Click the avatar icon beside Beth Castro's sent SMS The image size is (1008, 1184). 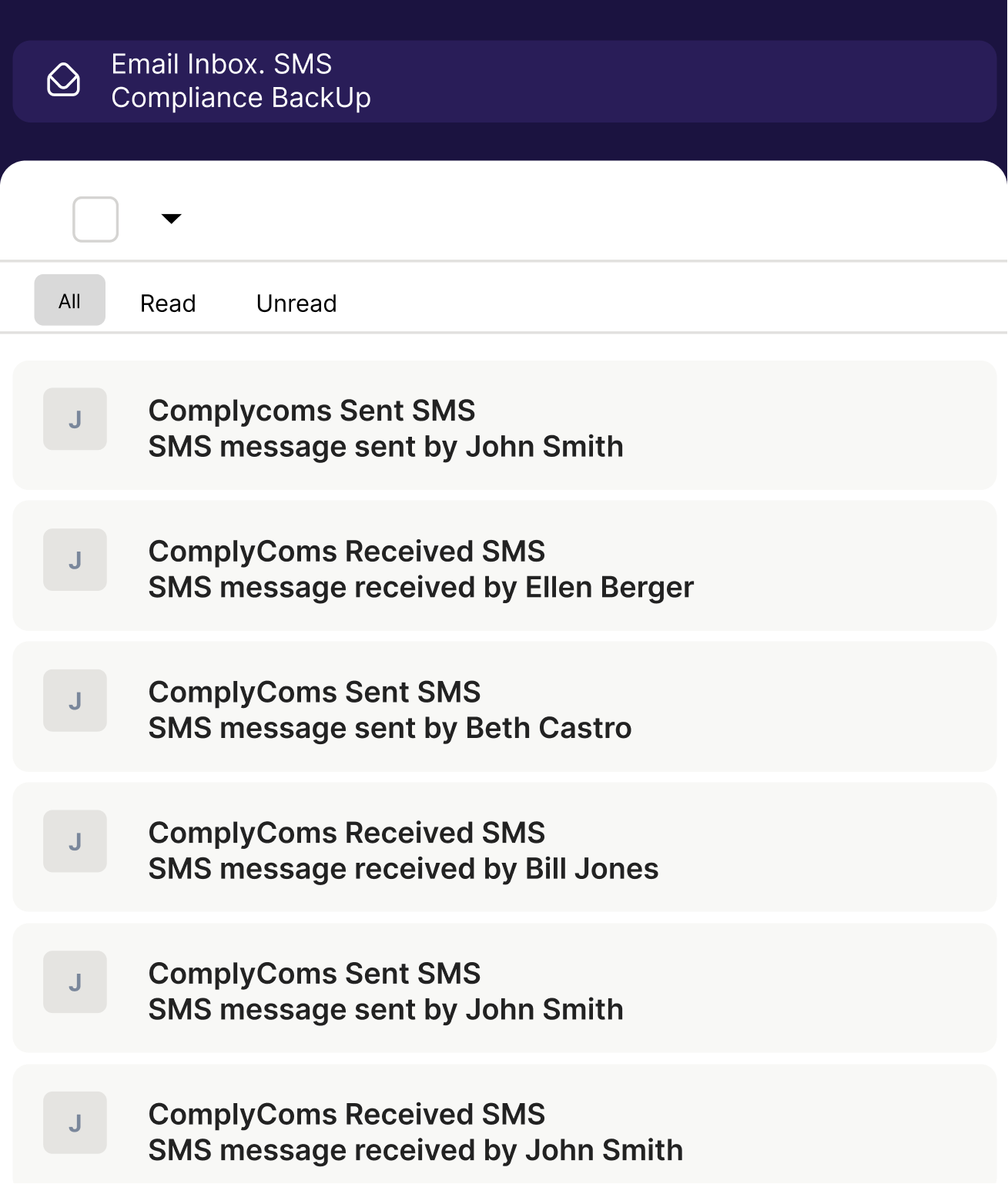click(x=75, y=701)
